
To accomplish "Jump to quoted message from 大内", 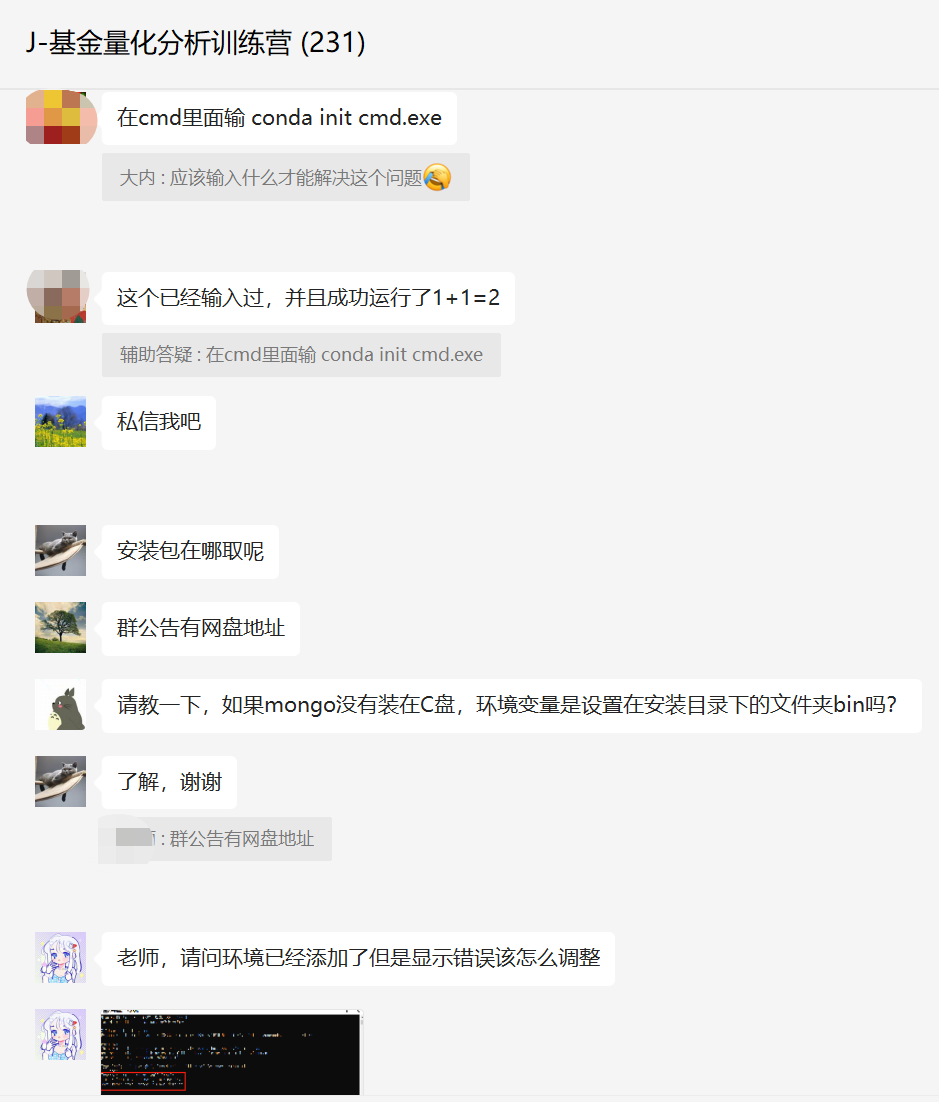I will coord(285,177).
